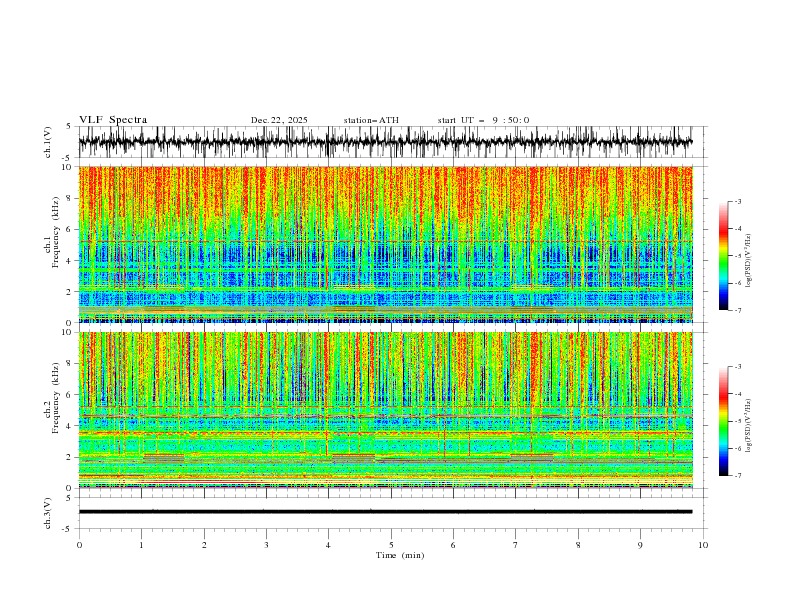Click the "start UT = 9:50:0" text
The width and height of the screenshot is (792, 612).
483,120
